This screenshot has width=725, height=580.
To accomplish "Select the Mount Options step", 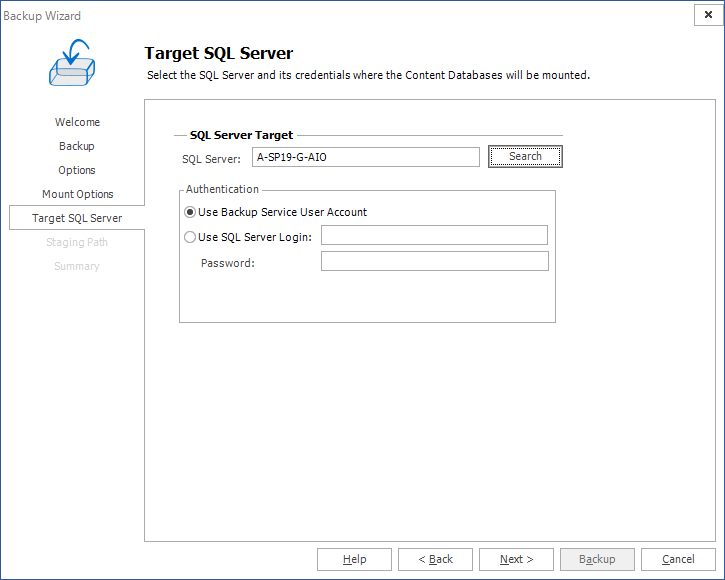I will [x=77, y=194].
